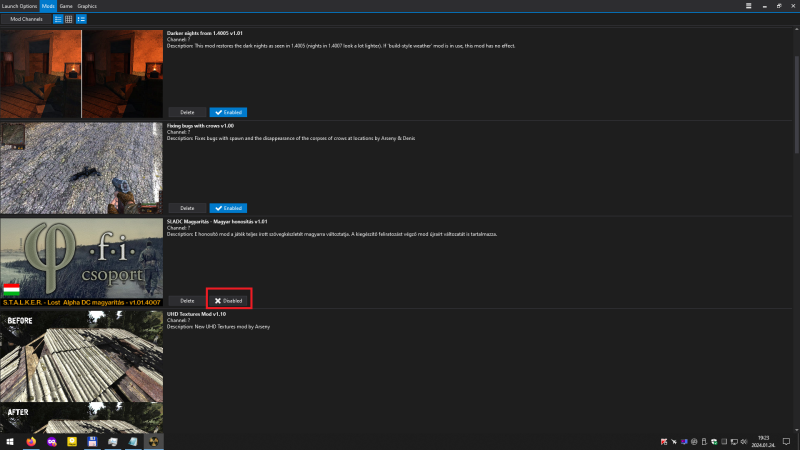
Task: Switch to the simple list view icon
Action: tap(58, 19)
